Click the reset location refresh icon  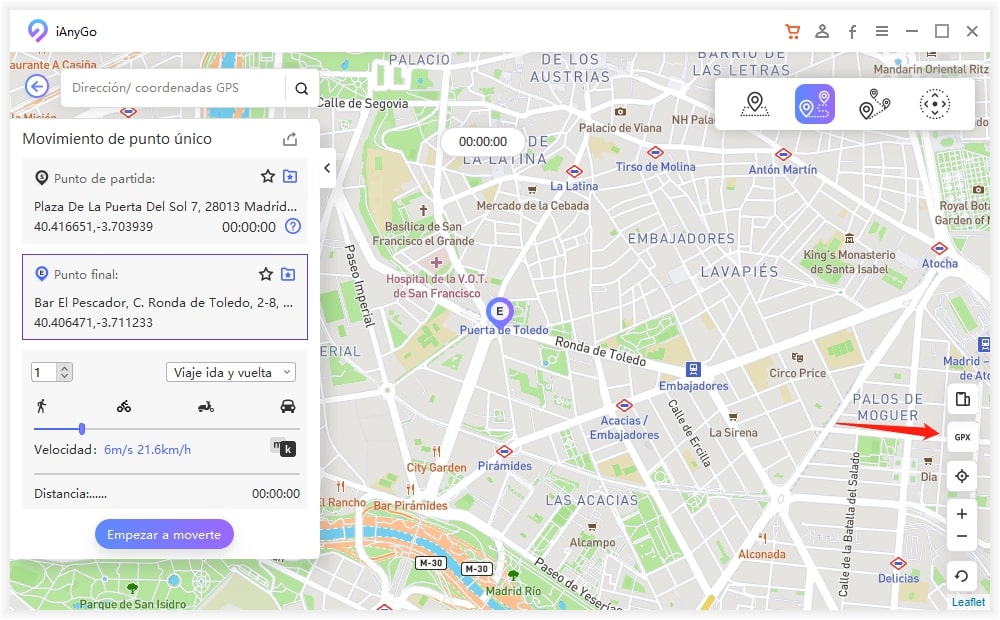(x=962, y=576)
